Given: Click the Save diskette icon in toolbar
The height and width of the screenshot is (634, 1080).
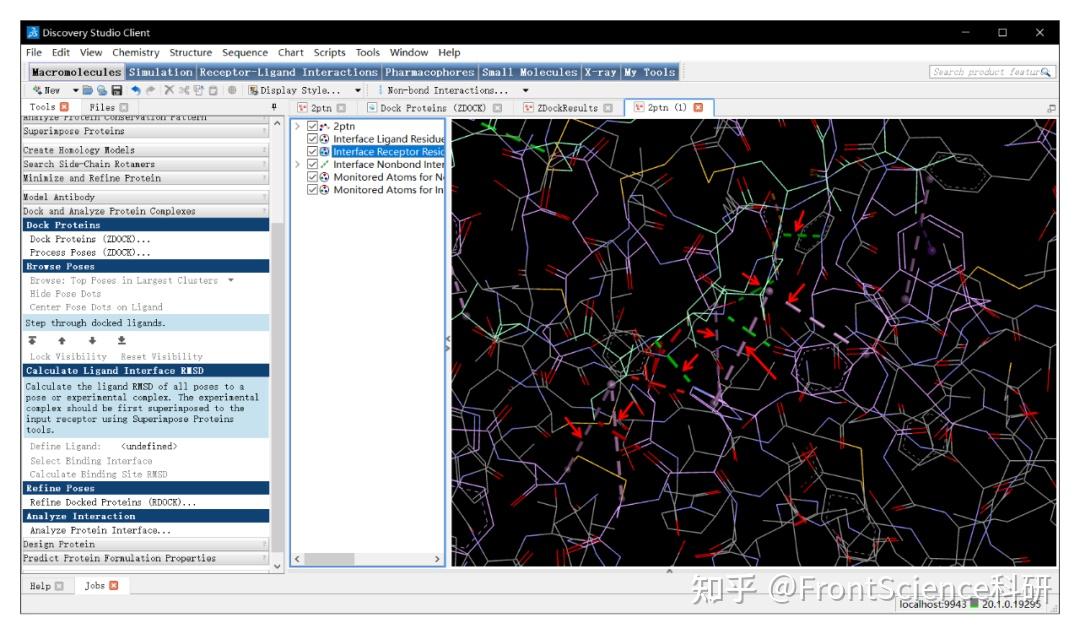Looking at the screenshot, I should click(x=116, y=90).
